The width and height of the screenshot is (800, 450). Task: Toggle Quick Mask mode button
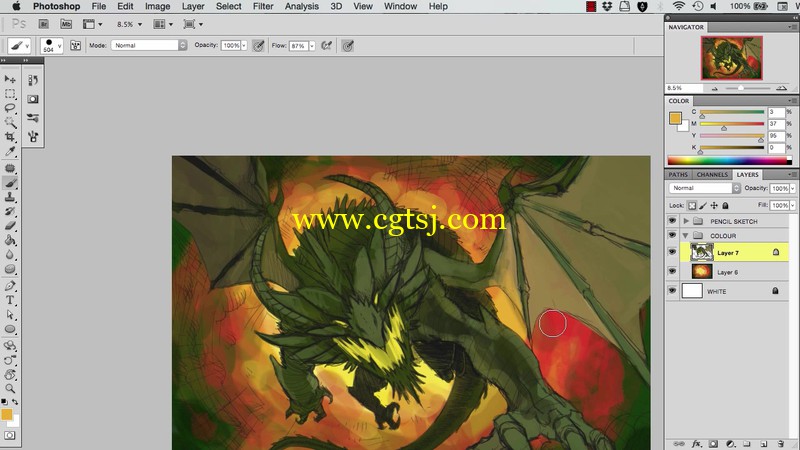click(10, 435)
